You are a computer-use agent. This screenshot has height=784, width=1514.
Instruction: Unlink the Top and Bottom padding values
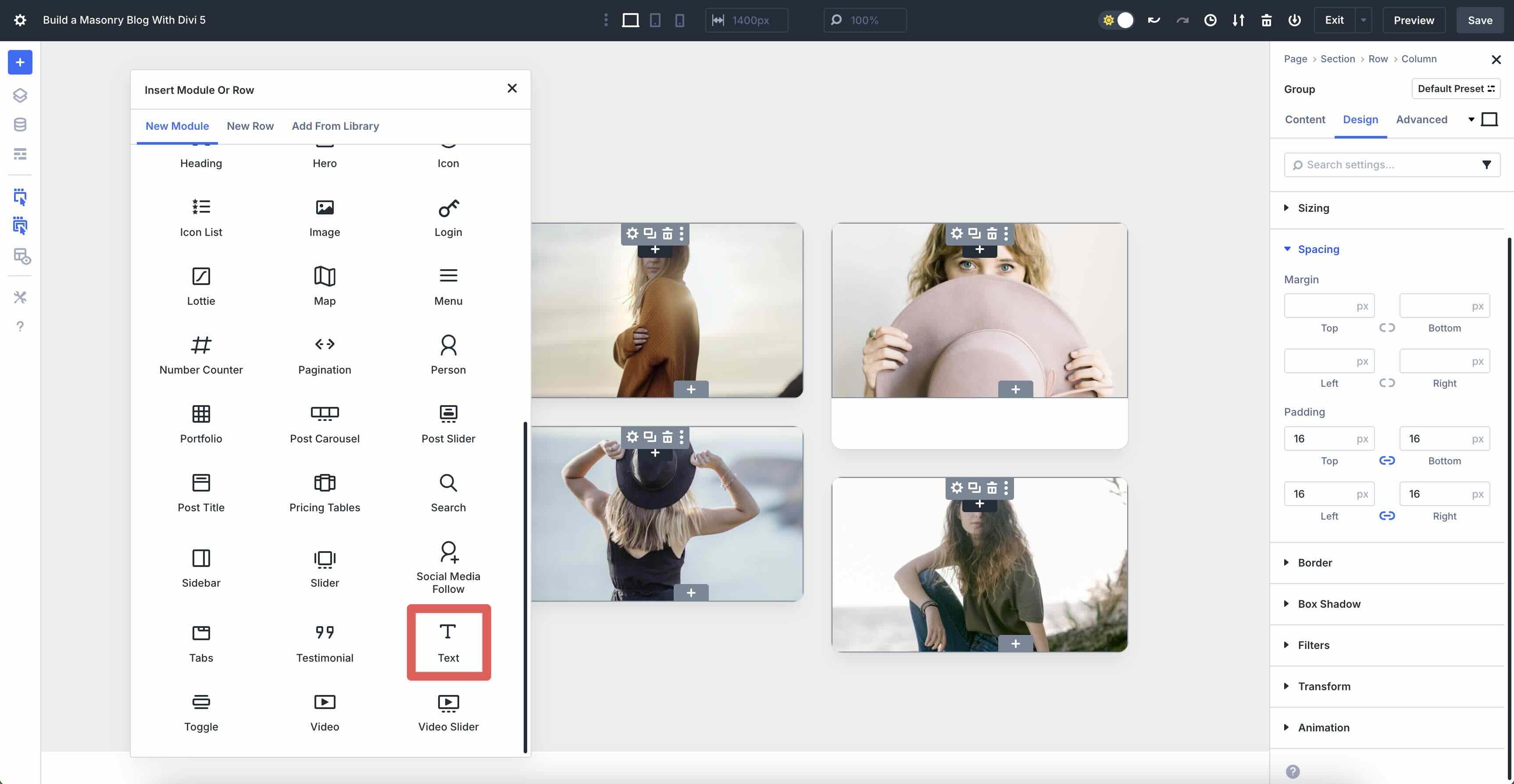click(1388, 460)
